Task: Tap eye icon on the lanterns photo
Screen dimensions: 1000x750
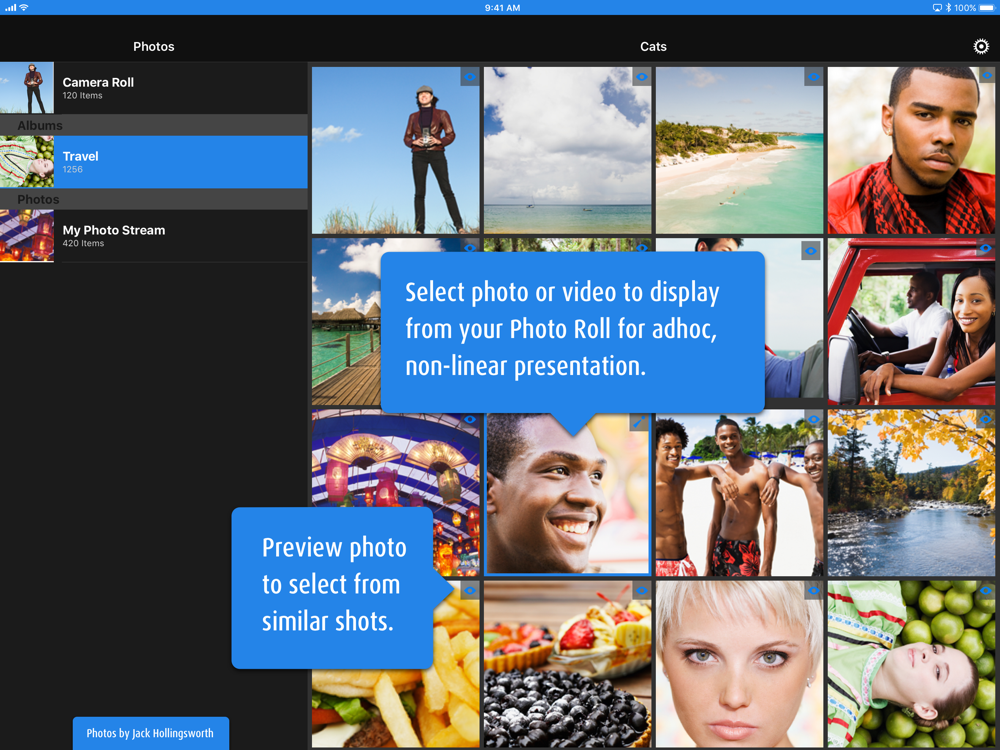Action: coord(470,420)
